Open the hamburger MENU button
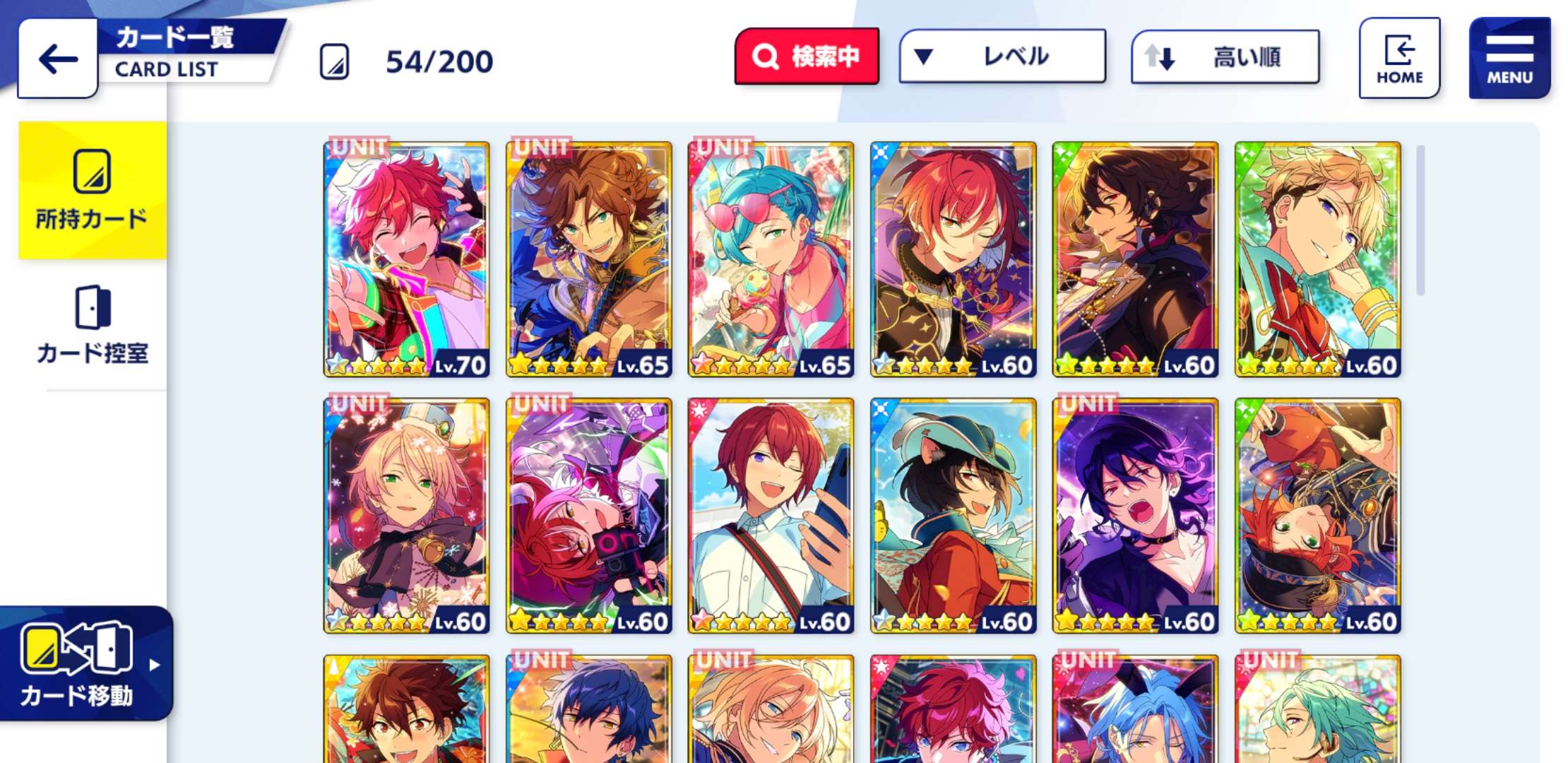This screenshot has width=1568, height=763. tap(1509, 59)
